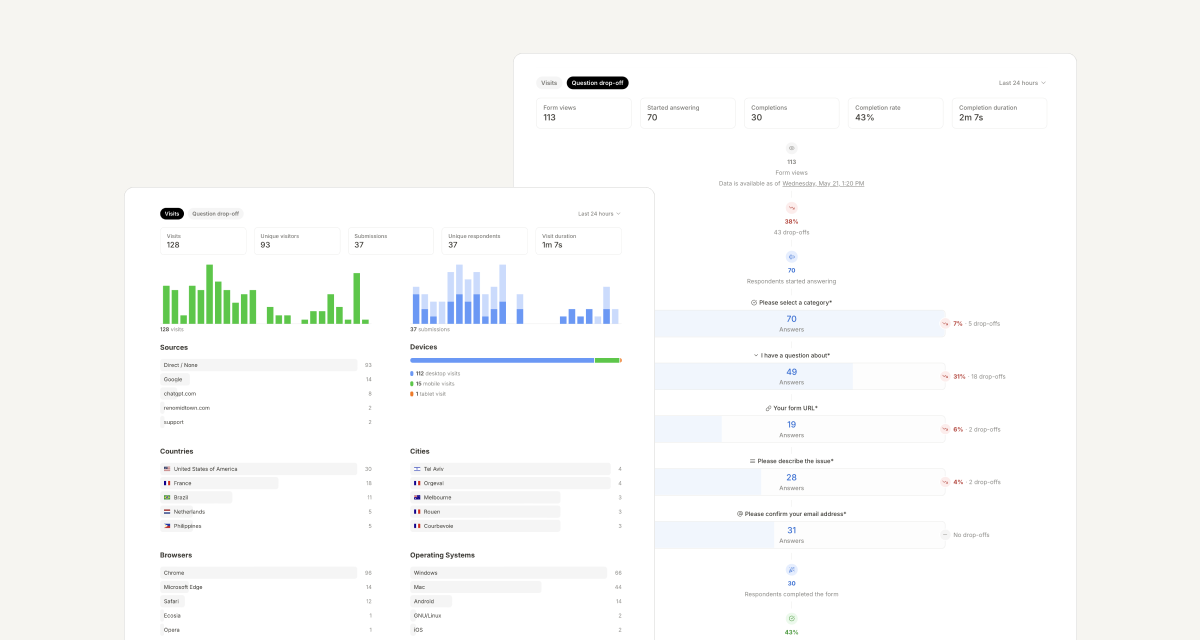This screenshot has width=1200, height=640.
Task: Select Question drop-off tab in the back window
Action: click(597, 83)
